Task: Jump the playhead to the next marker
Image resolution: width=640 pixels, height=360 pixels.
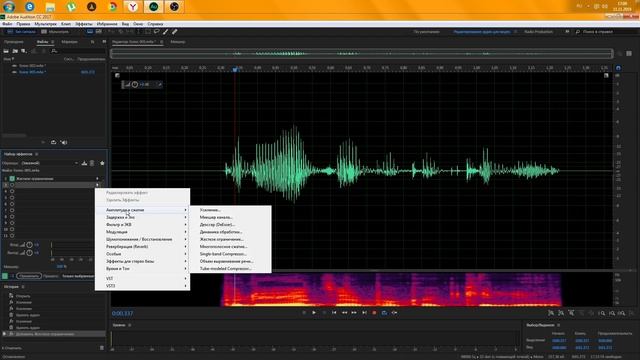Action: point(364,313)
